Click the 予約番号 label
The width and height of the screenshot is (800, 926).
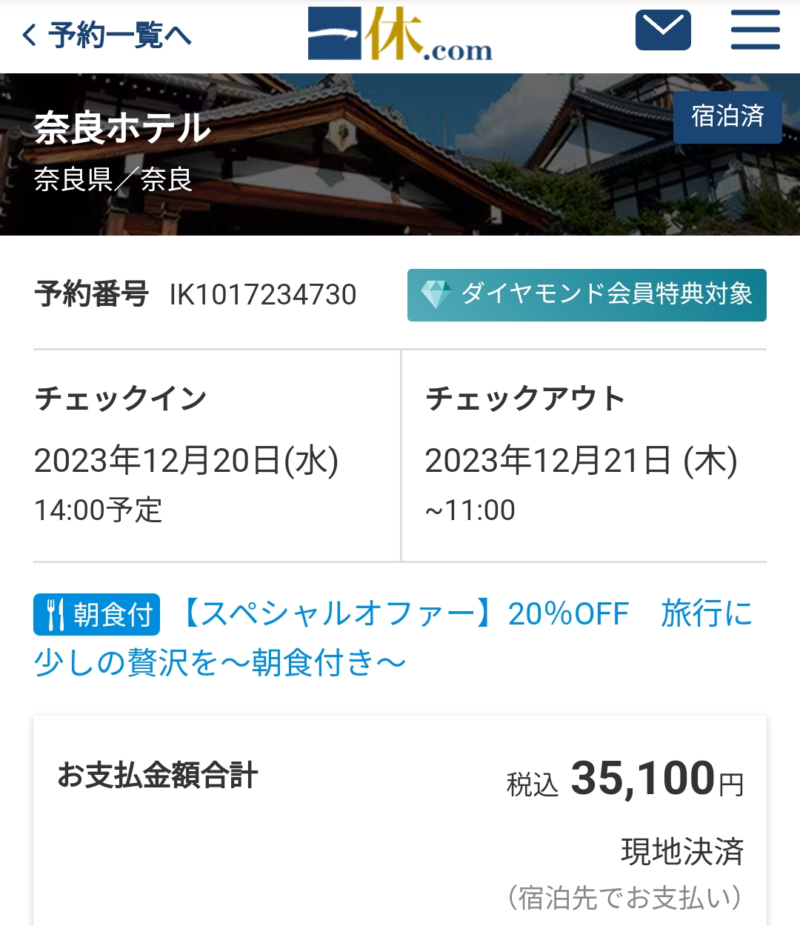[x=91, y=294]
